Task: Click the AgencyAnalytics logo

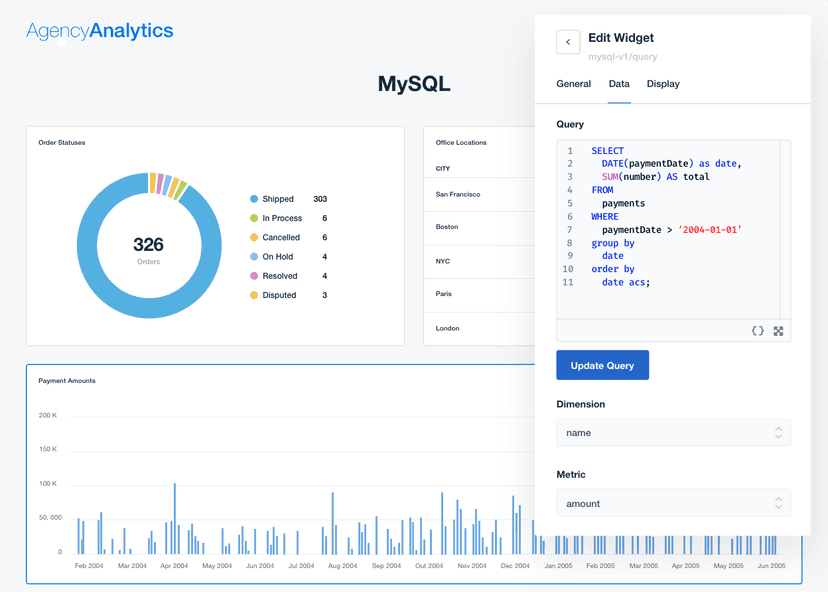Action: pyautogui.click(x=99, y=31)
